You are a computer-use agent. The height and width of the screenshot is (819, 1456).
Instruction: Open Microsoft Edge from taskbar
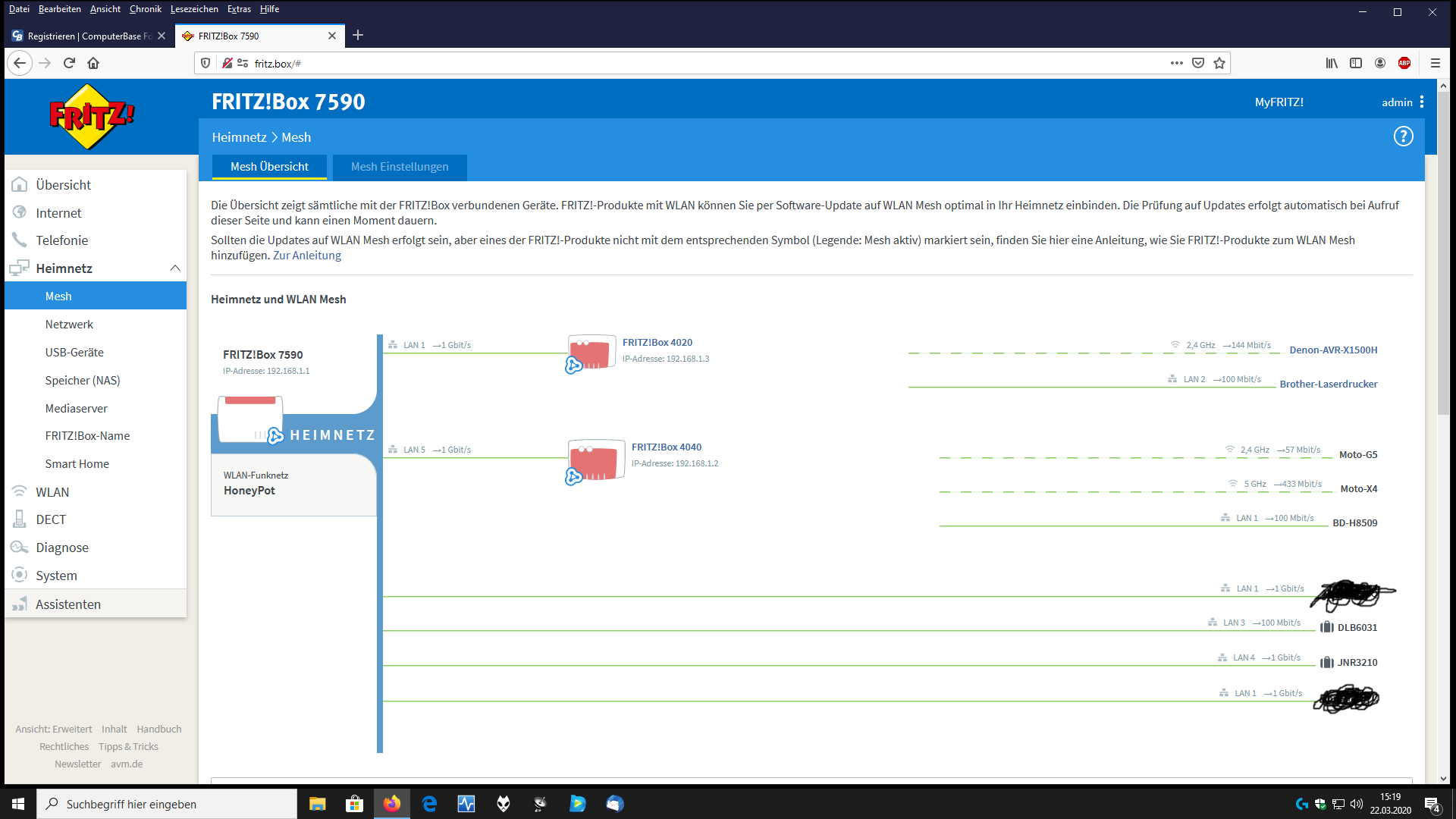pyautogui.click(x=429, y=804)
